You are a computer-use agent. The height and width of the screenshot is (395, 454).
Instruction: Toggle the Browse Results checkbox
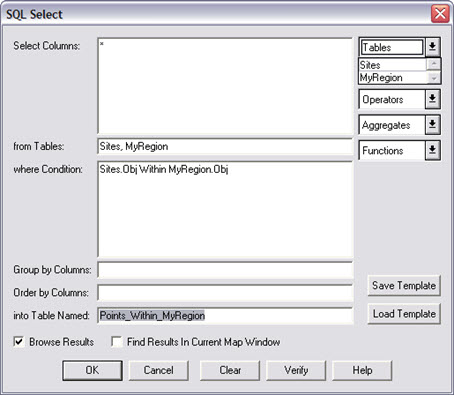[x=19, y=342]
